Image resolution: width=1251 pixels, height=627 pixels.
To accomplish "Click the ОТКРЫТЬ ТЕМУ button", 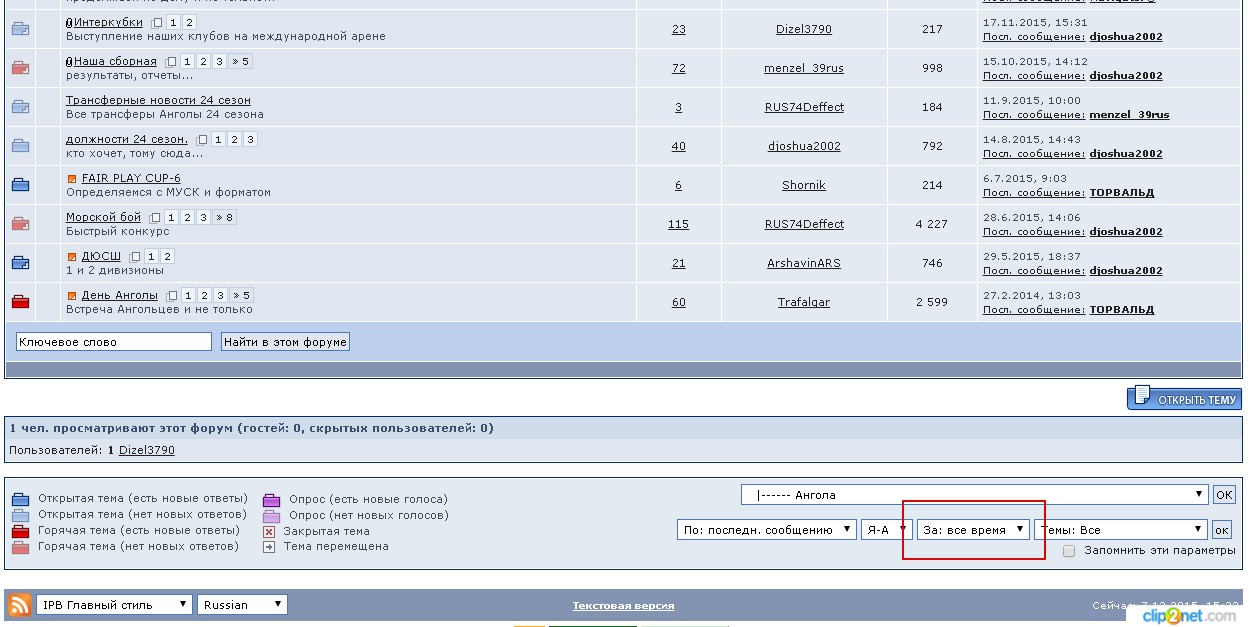I will coord(1185,399).
